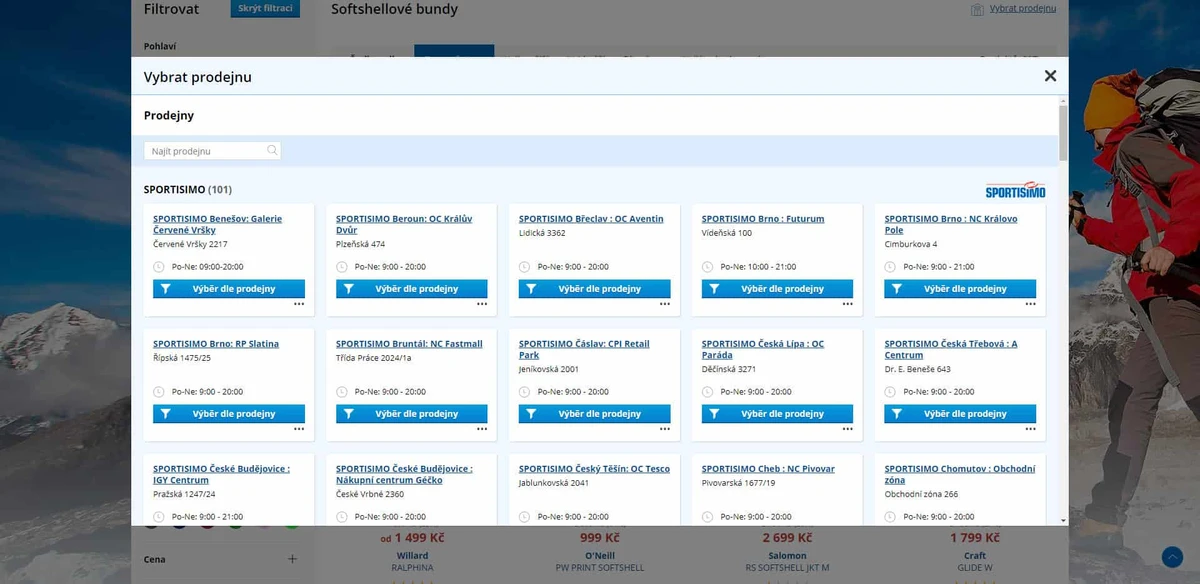Focus the Najít prodejnu search field
This screenshot has width=1200, height=584.
coord(212,151)
